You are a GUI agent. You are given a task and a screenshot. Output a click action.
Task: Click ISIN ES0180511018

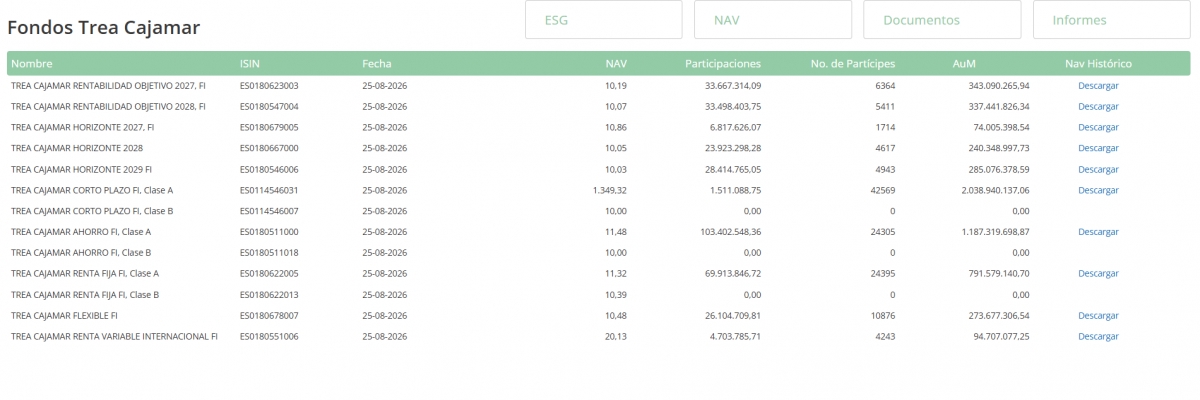(269, 253)
